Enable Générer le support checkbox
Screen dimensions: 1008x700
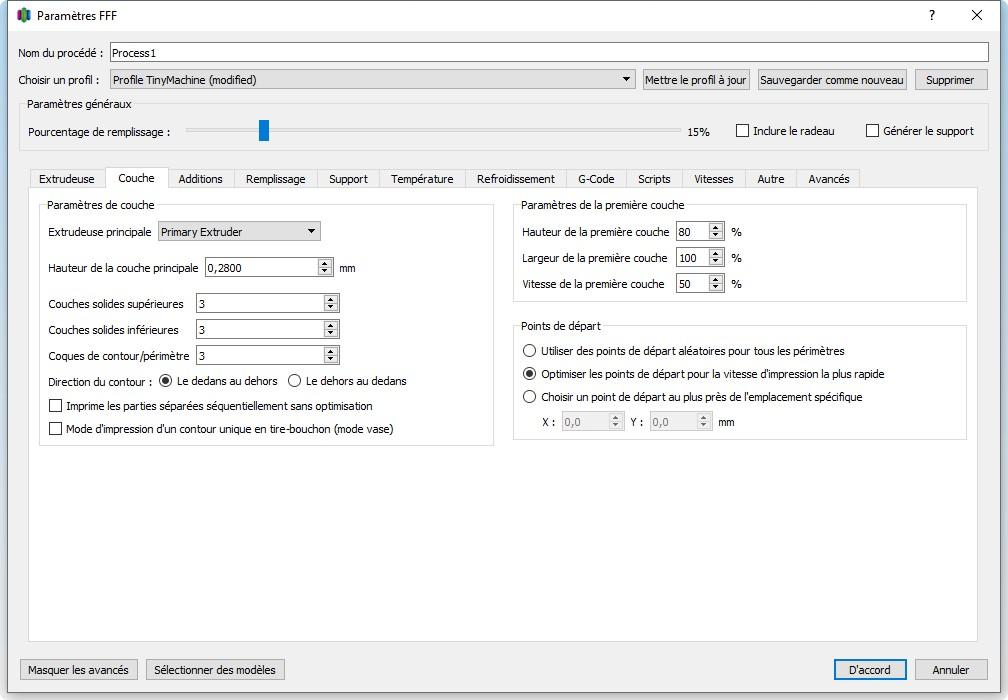(872, 130)
